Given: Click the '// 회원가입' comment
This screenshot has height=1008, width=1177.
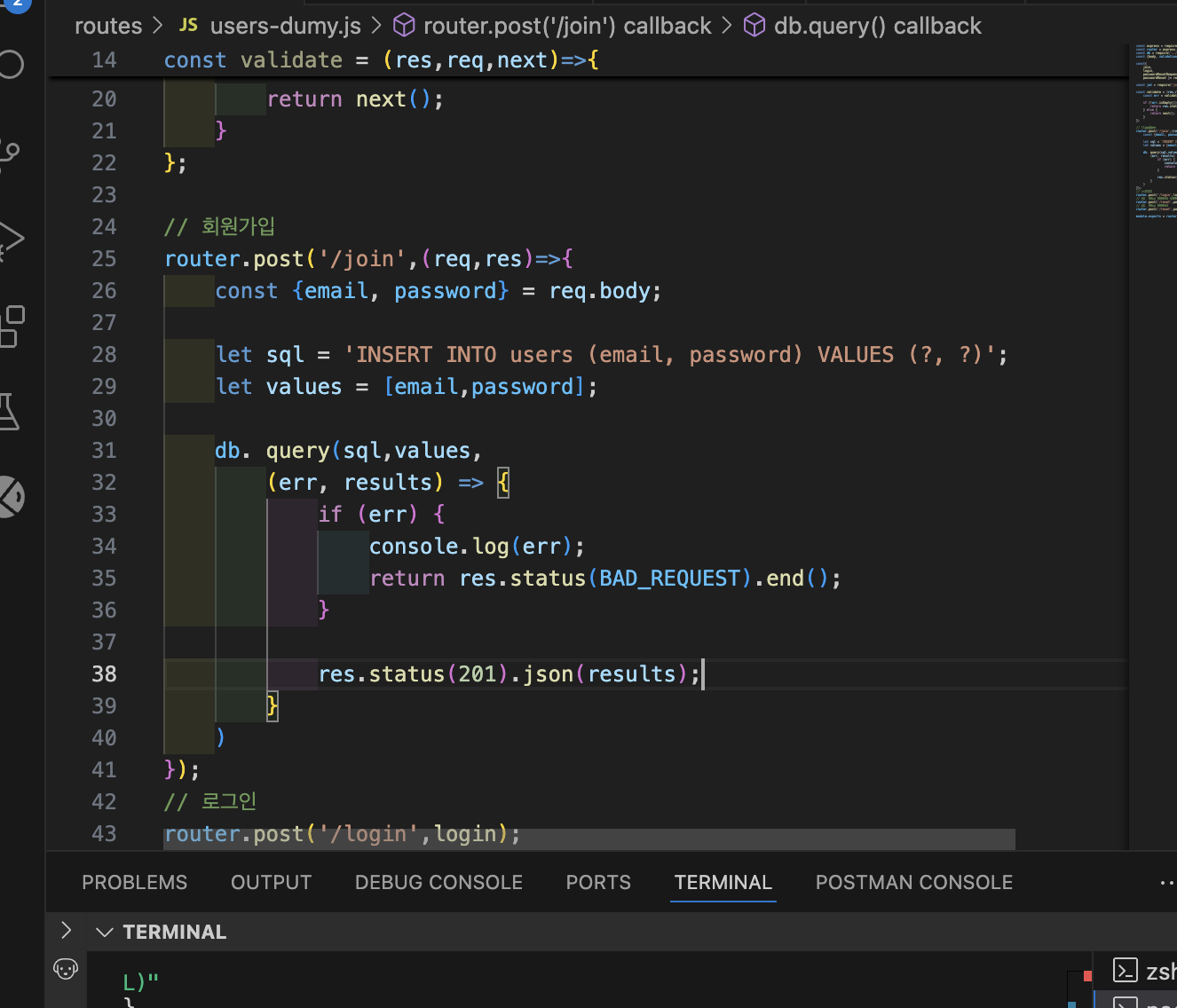Looking at the screenshot, I should [219, 227].
